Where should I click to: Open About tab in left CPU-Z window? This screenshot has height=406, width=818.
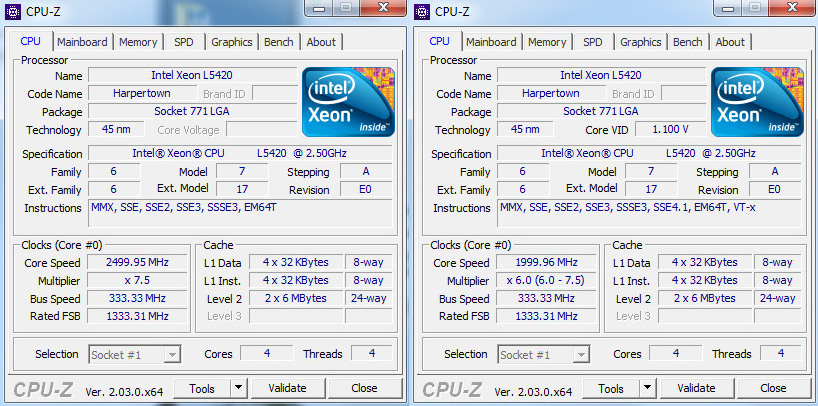coord(321,42)
